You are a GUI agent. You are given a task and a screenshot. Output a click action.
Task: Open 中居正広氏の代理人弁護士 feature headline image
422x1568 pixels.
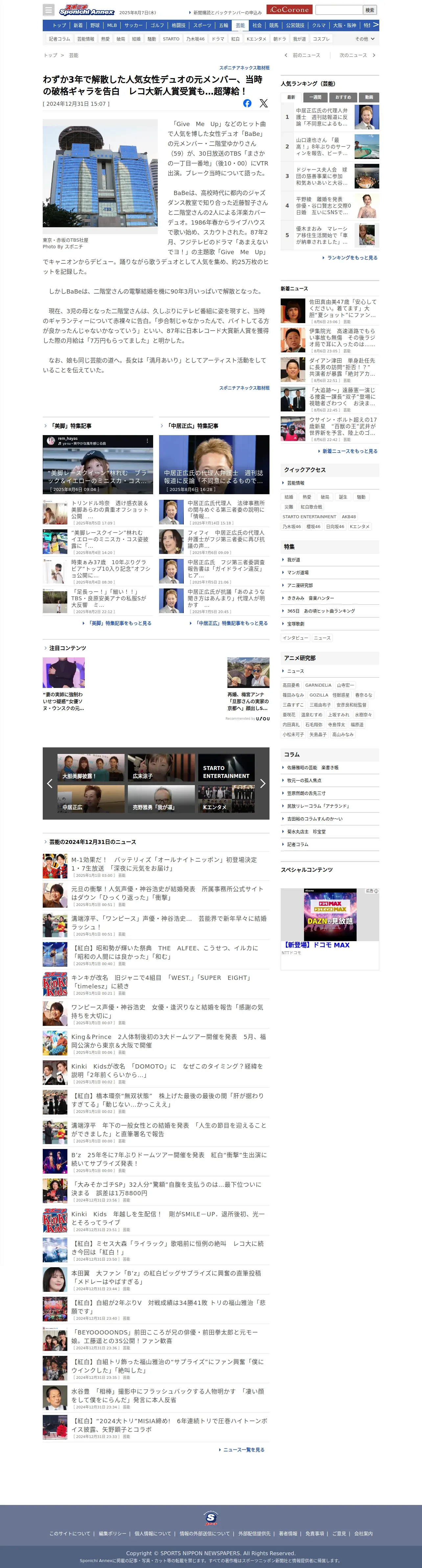(214, 464)
